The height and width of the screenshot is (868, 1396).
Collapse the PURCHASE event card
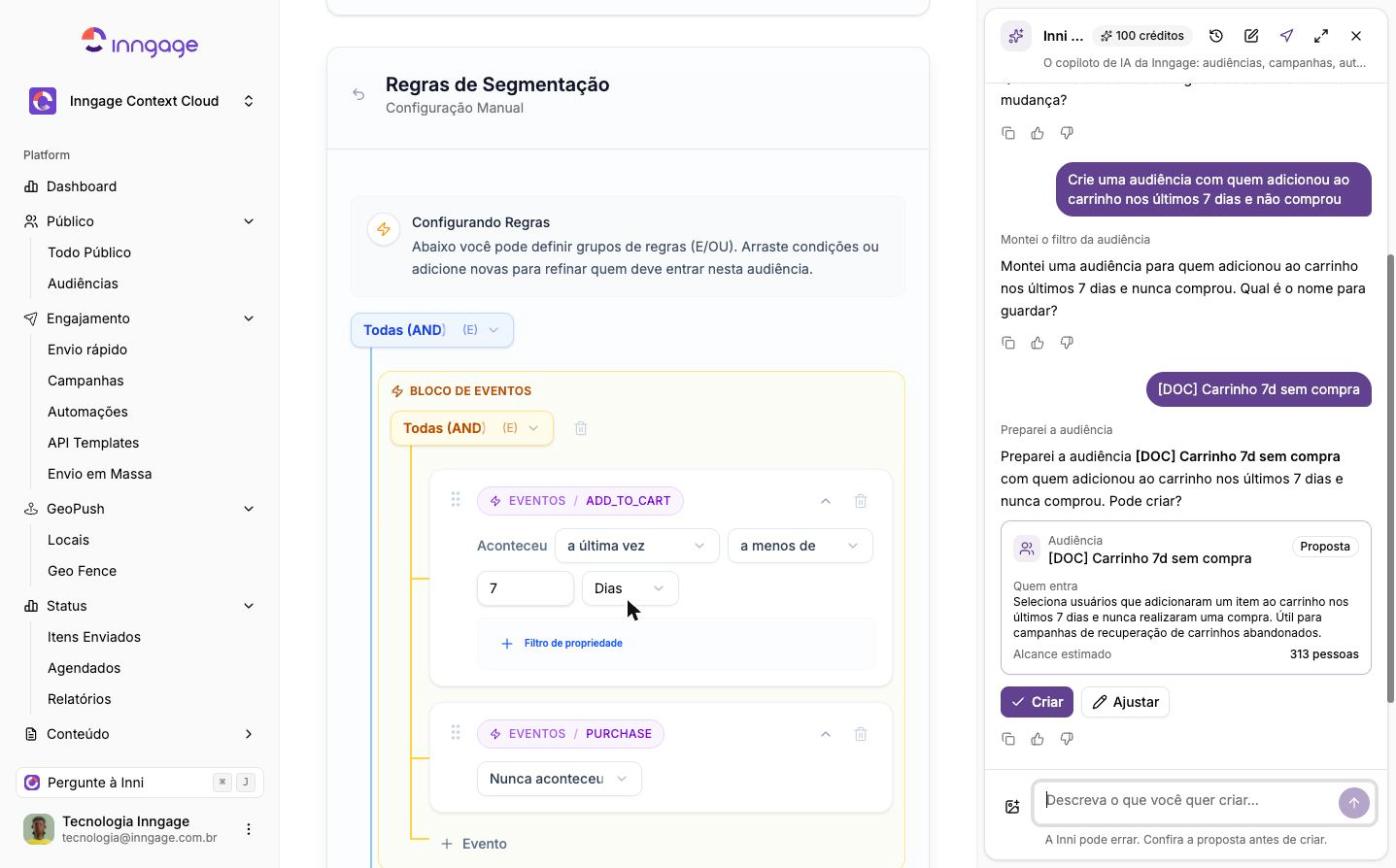[826, 734]
